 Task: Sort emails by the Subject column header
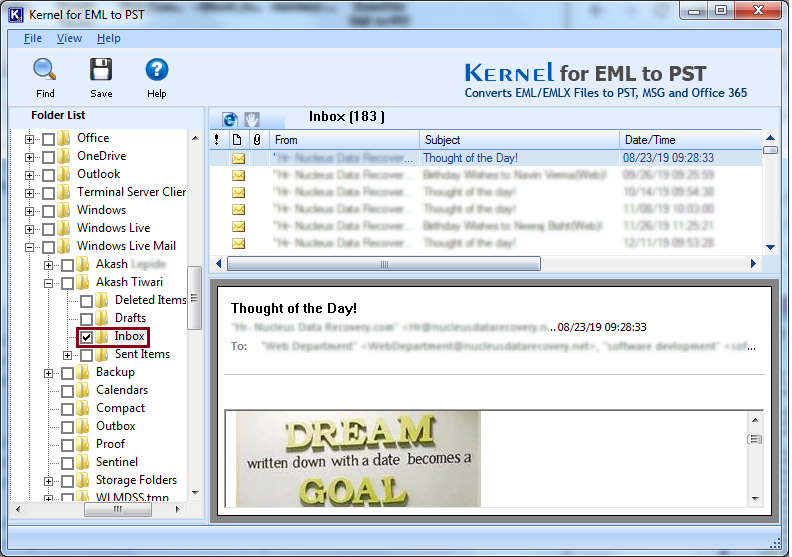[519, 140]
